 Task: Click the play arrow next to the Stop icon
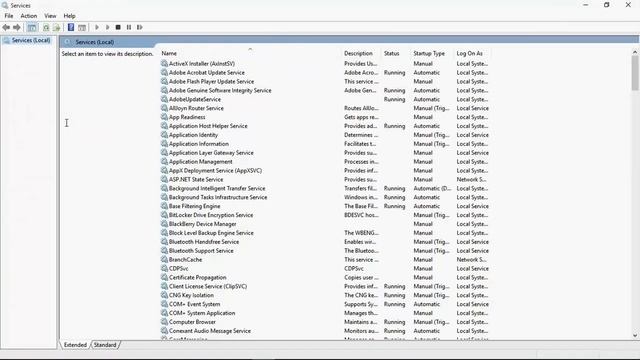tap(107, 27)
